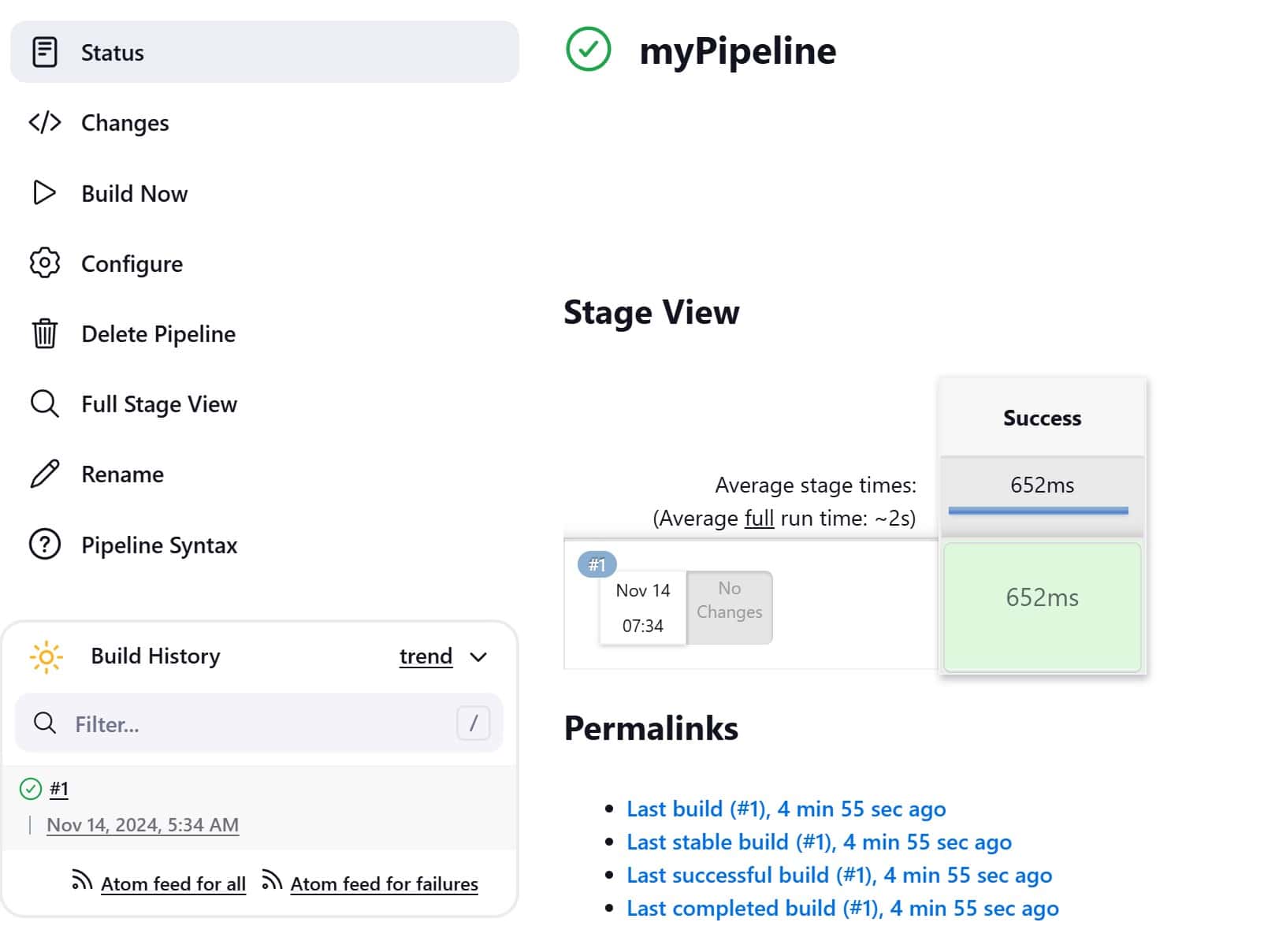Open Configure using the gear icon
1264x952 pixels.
point(45,263)
